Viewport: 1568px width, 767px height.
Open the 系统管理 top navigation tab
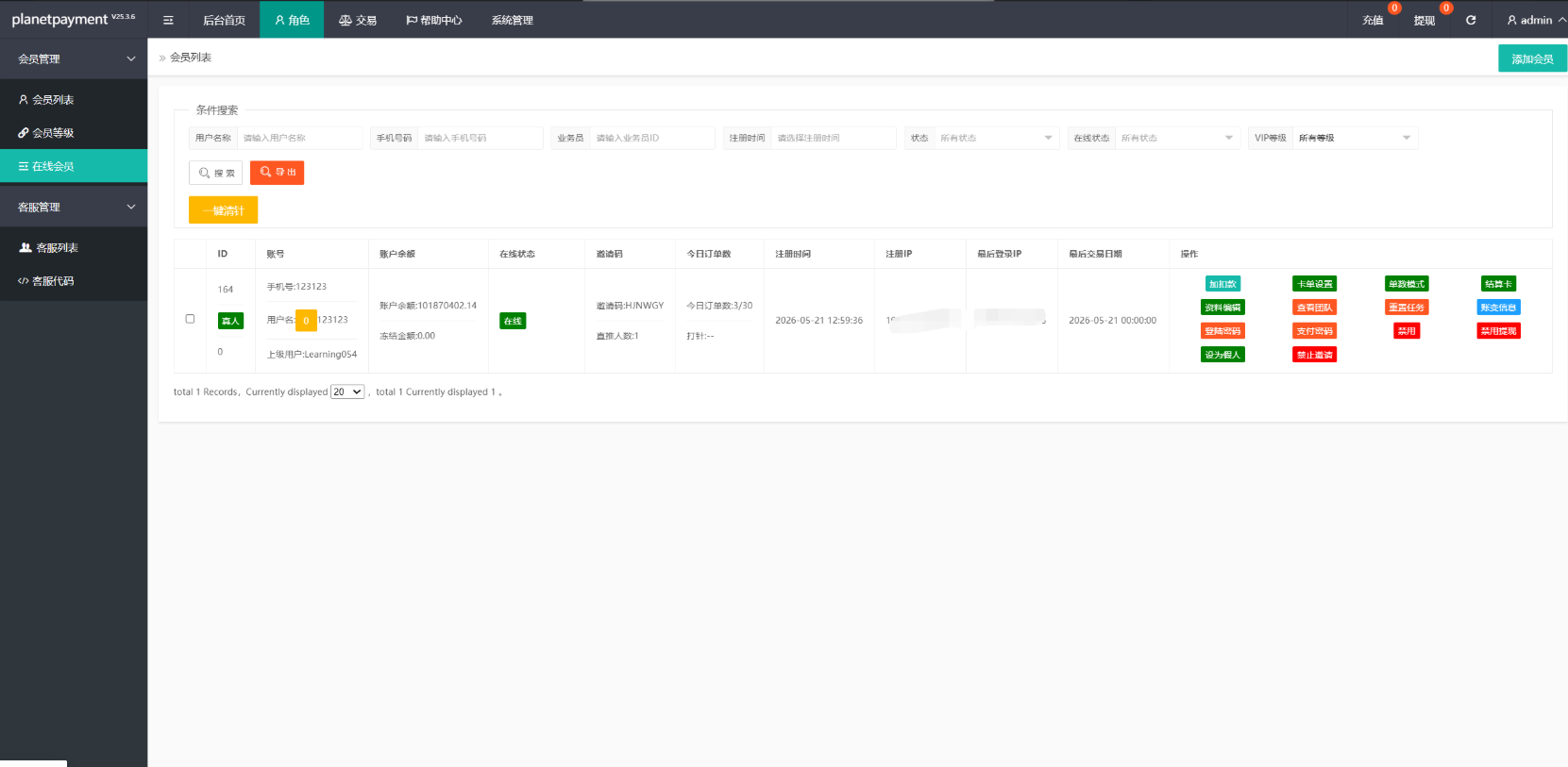tap(513, 20)
